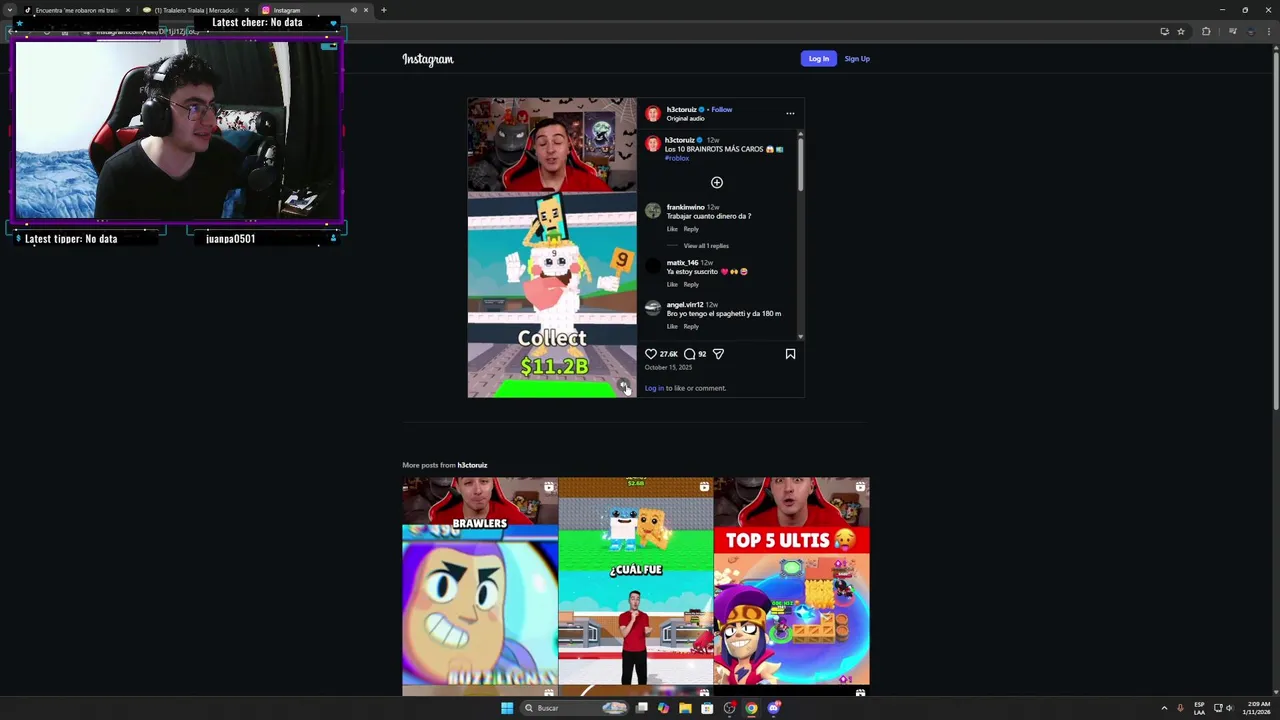Like the post with the heart icon

(651, 354)
